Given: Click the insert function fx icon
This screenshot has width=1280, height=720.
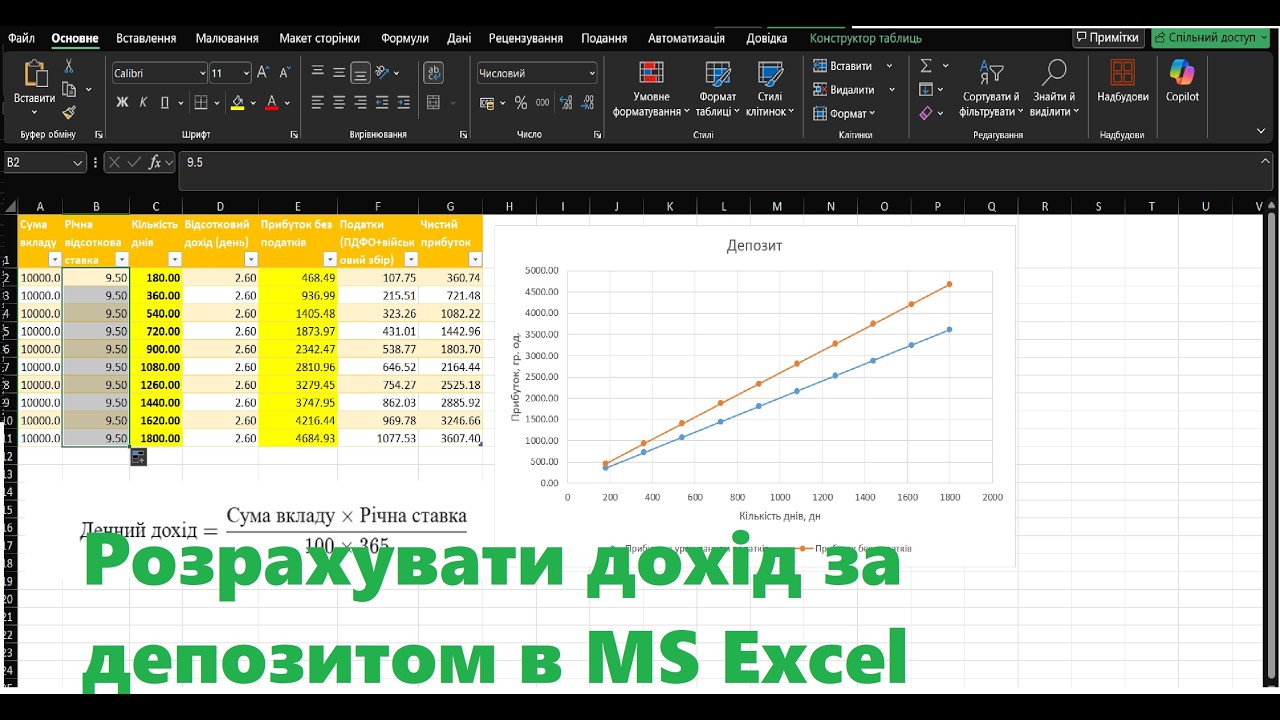Looking at the screenshot, I should point(156,162).
